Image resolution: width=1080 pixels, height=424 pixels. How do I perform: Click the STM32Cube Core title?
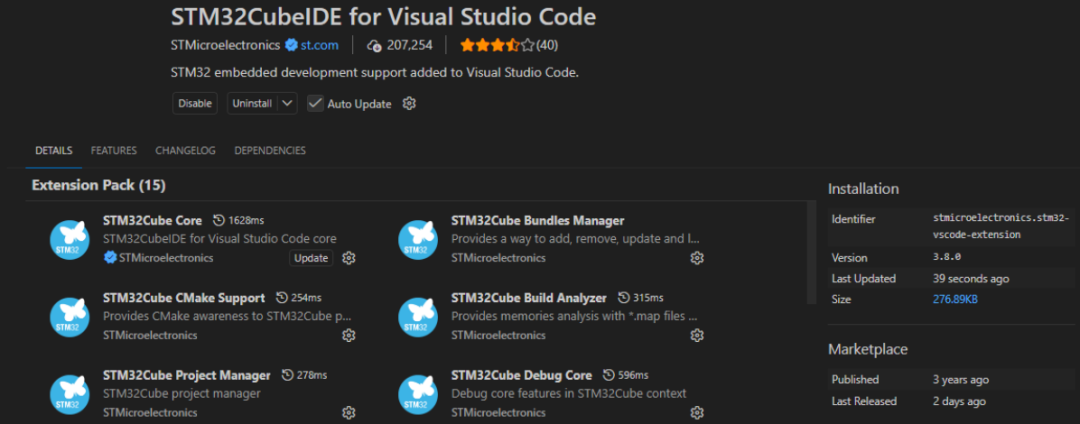pyautogui.click(x=152, y=220)
